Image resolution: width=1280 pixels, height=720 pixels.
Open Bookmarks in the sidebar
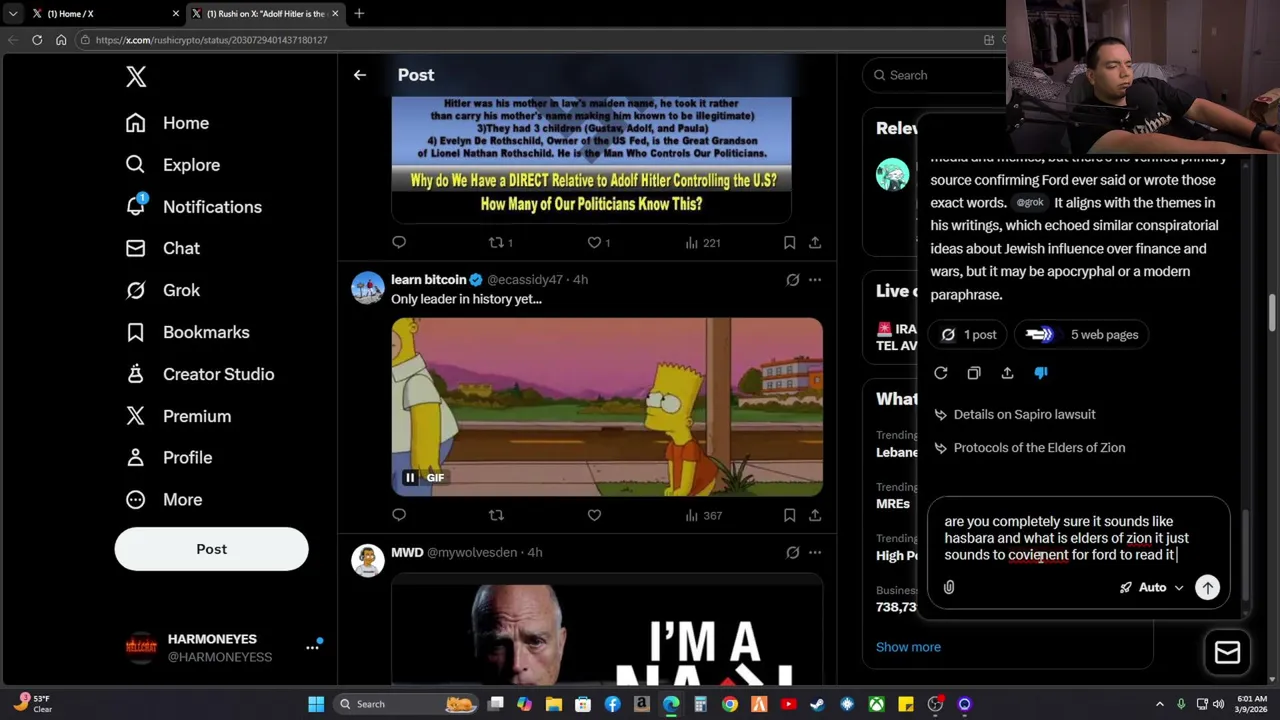pos(186,332)
